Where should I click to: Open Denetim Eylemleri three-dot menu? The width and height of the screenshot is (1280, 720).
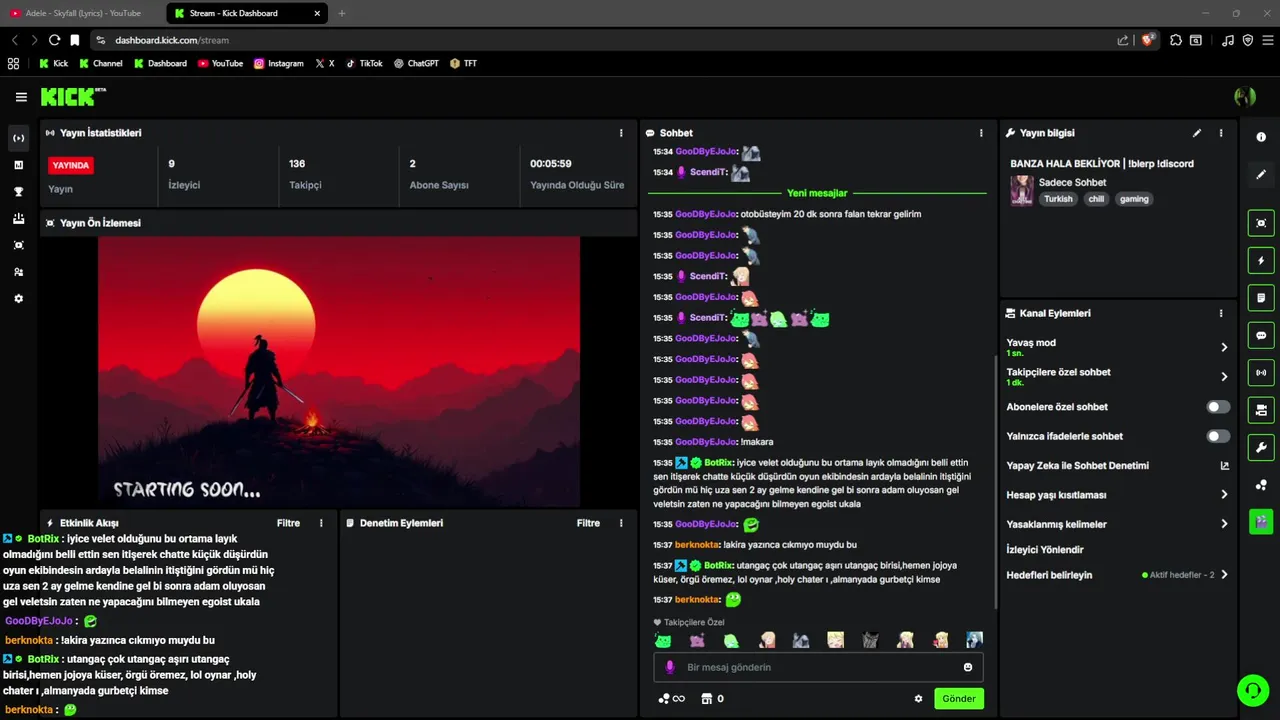621,523
